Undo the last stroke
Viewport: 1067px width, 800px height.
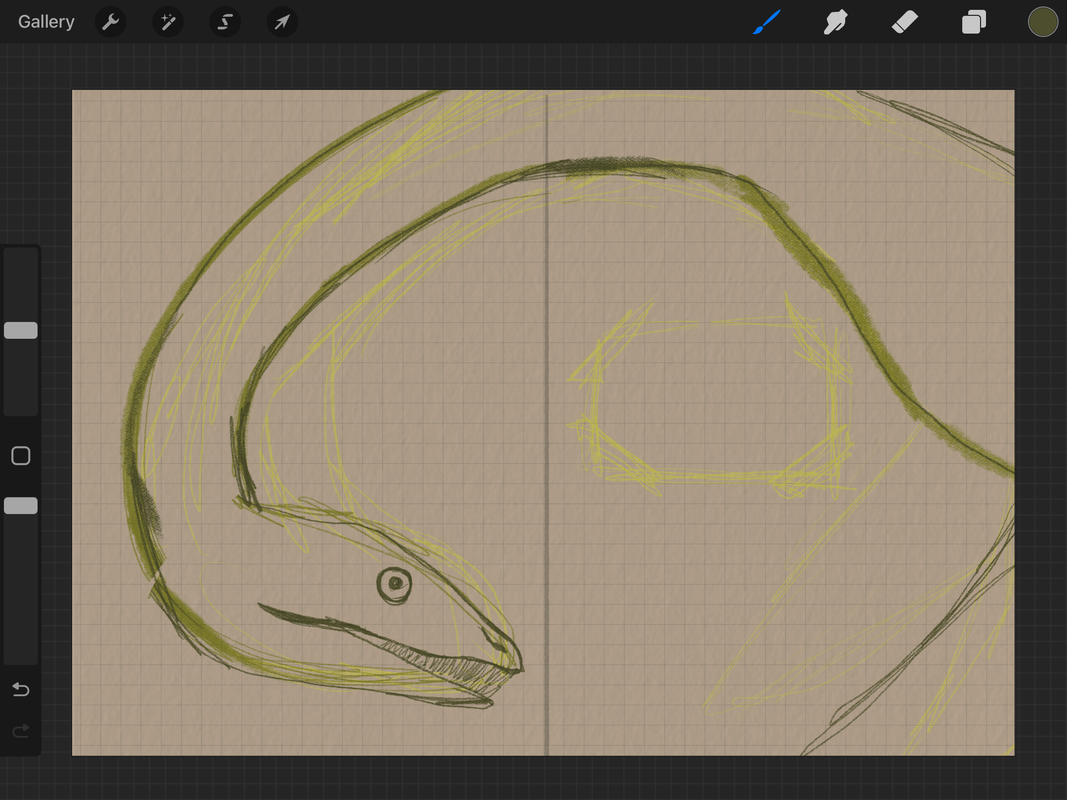[21, 690]
